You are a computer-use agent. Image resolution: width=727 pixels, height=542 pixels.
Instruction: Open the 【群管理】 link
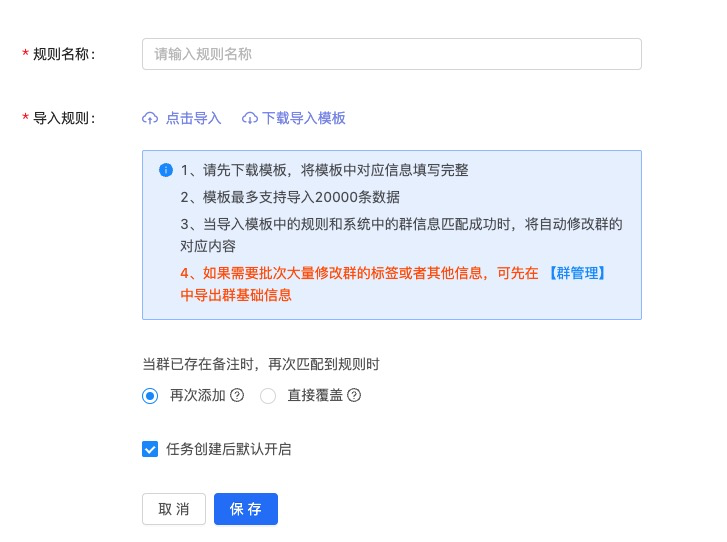point(577,273)
